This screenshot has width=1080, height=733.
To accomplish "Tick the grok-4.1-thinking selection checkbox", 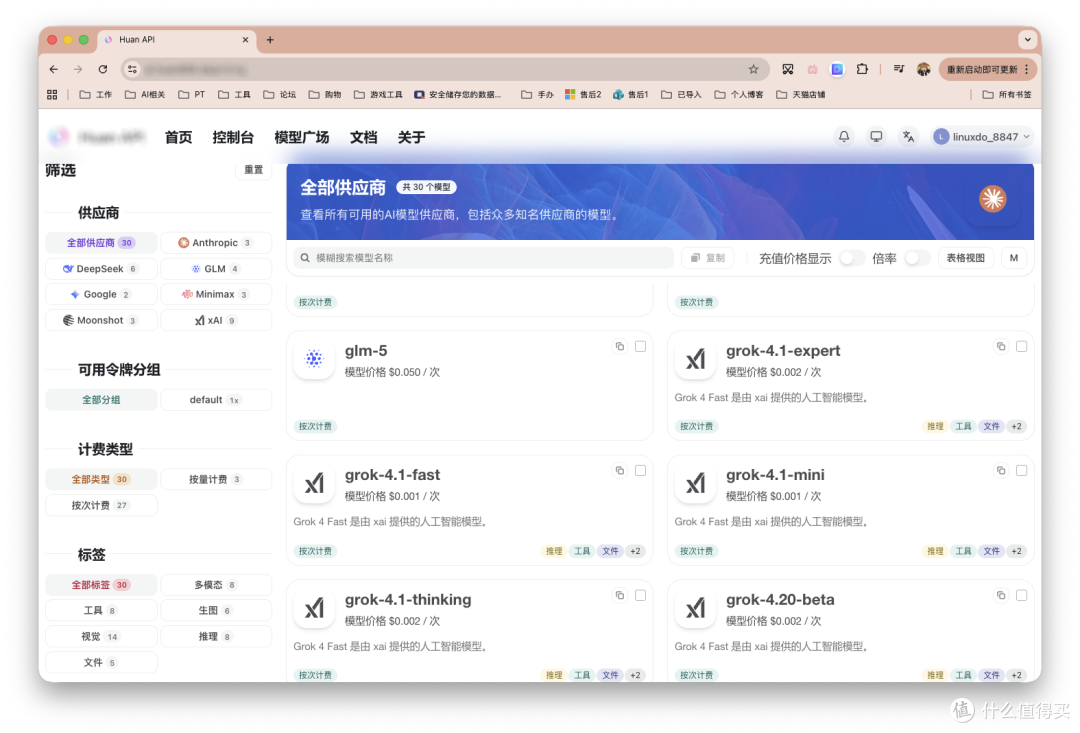I will pyautogui.click(x=641, y=595).
